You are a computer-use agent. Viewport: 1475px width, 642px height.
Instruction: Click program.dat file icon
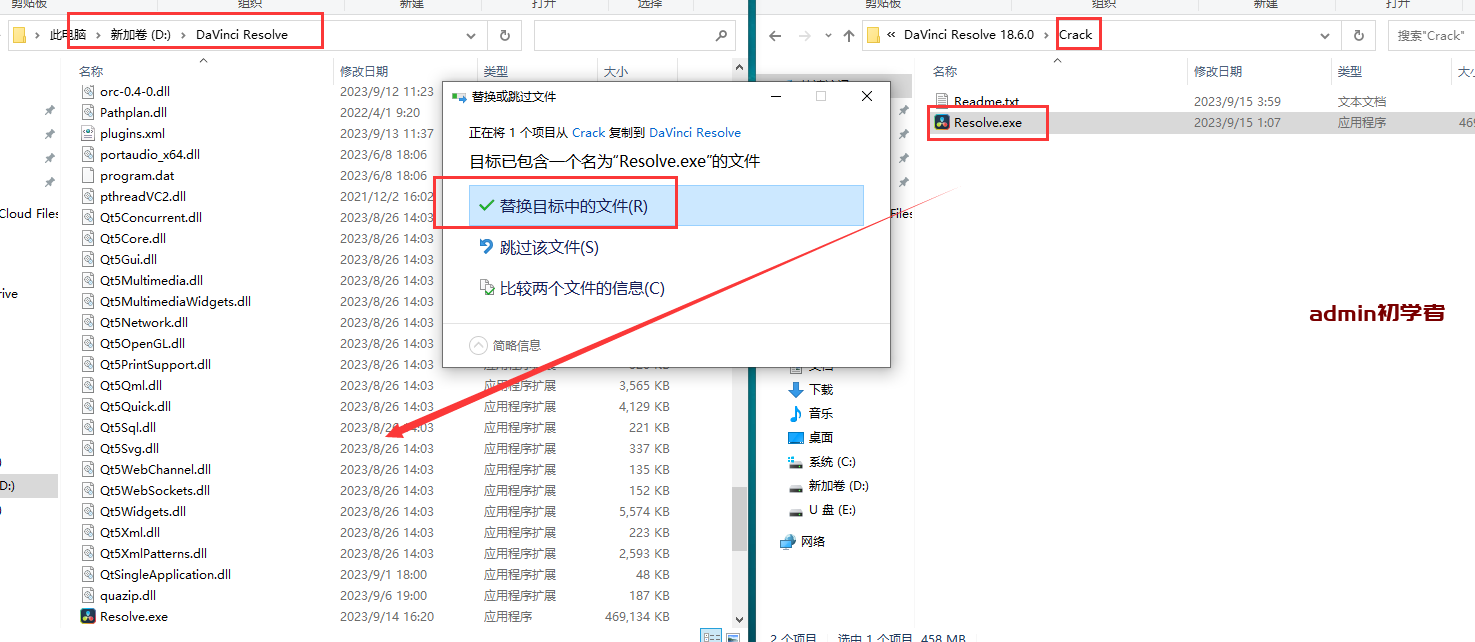(x=88, y=175)
